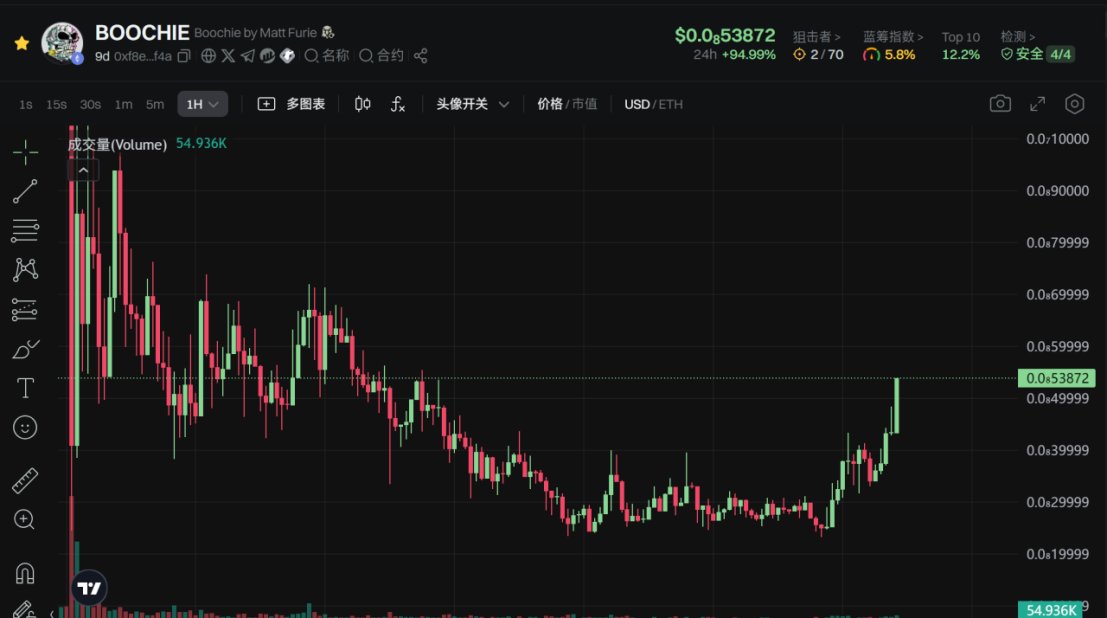
Task: Click the $0.0₈53872 header price
Action: (724, 35)
